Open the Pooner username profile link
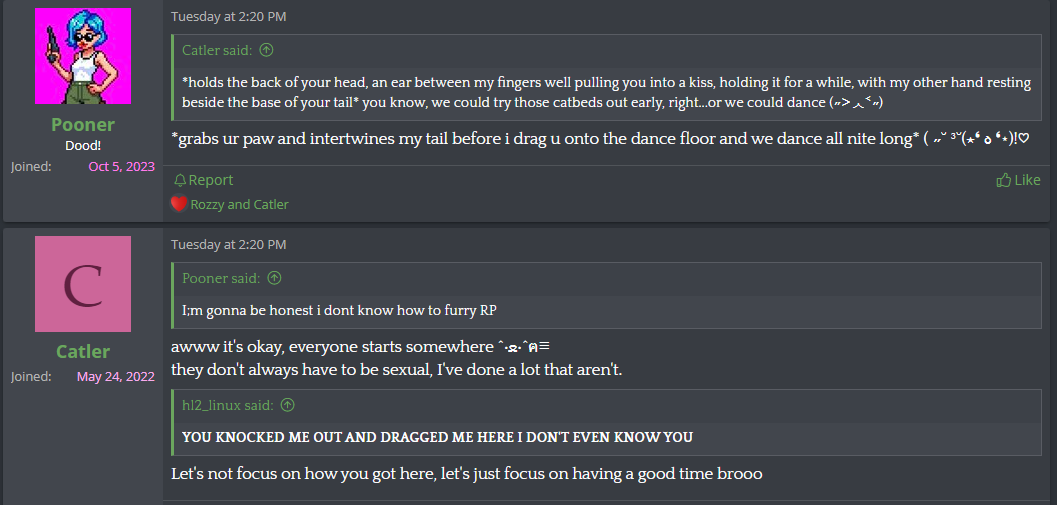 (83, 125)
